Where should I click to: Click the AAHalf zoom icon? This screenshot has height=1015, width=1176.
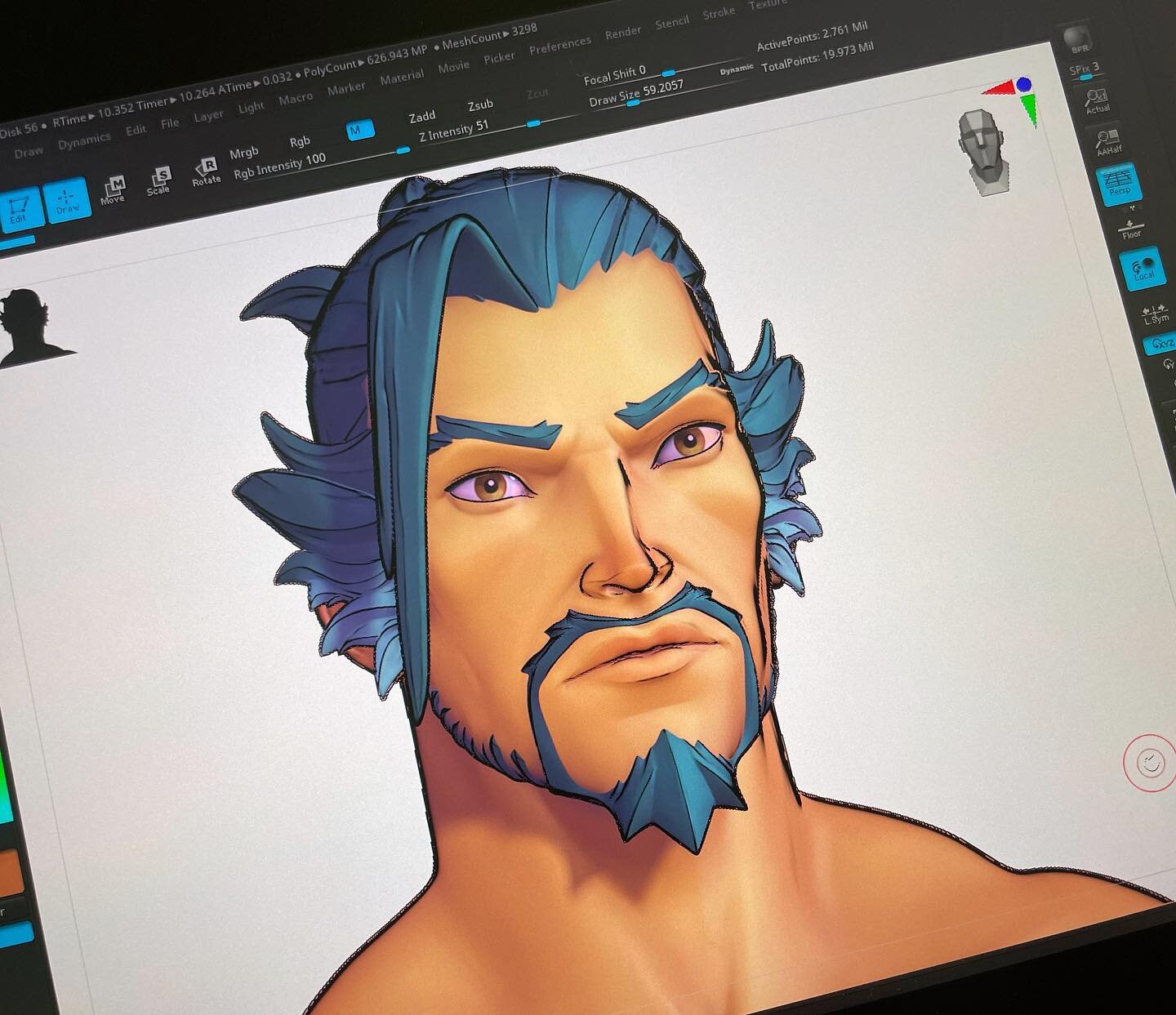[1107, 142]
